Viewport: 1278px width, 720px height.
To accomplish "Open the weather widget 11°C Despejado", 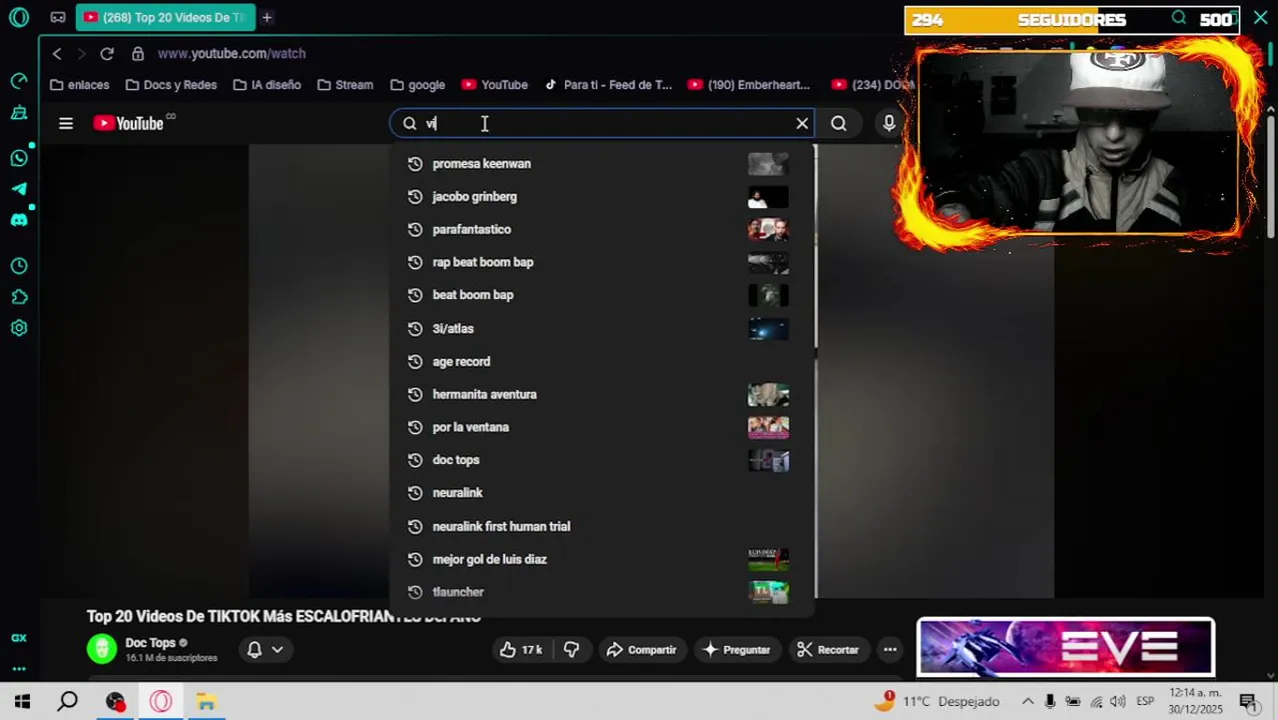I will [x=936, y=701].
